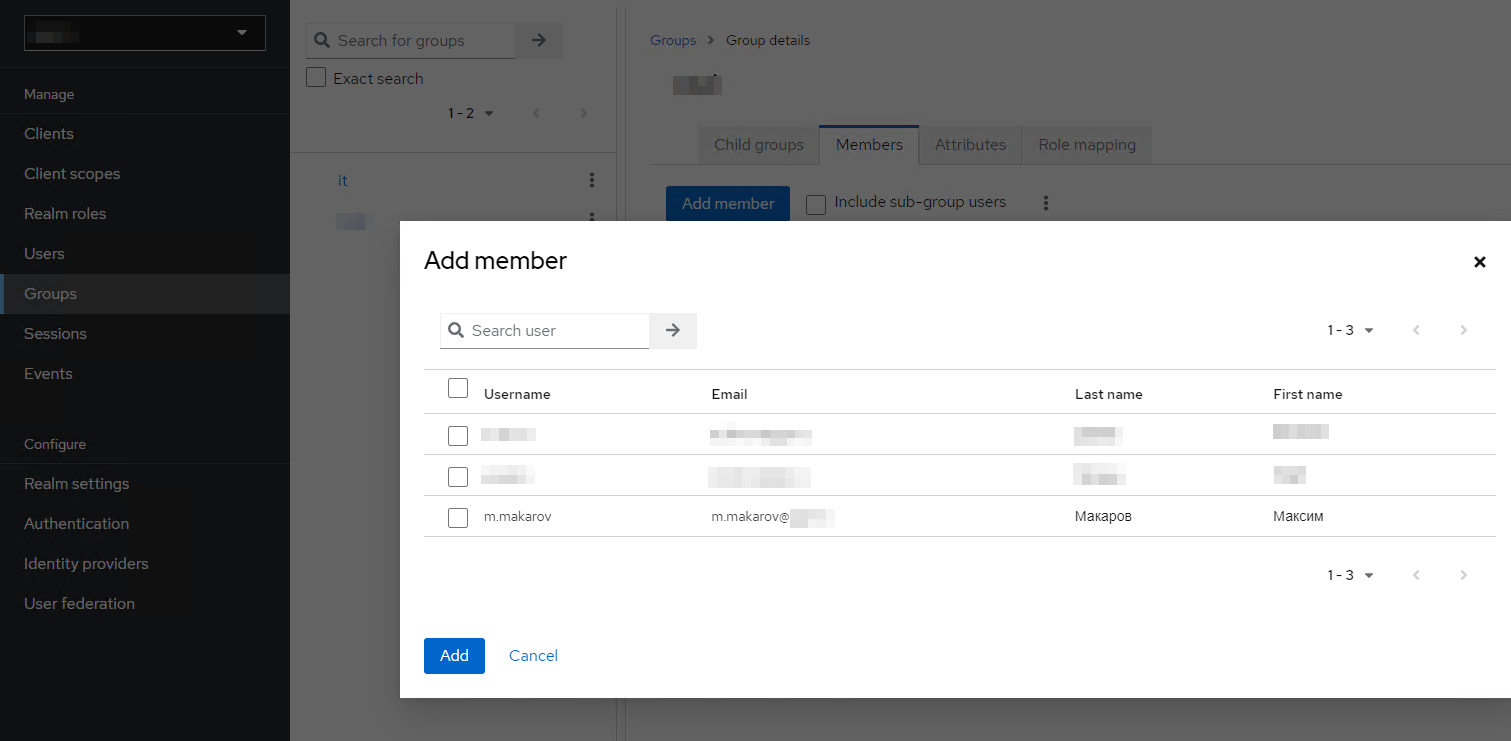Click the Cancel link
This screenshot has height=741, width=1511.
tap(533, 656)
